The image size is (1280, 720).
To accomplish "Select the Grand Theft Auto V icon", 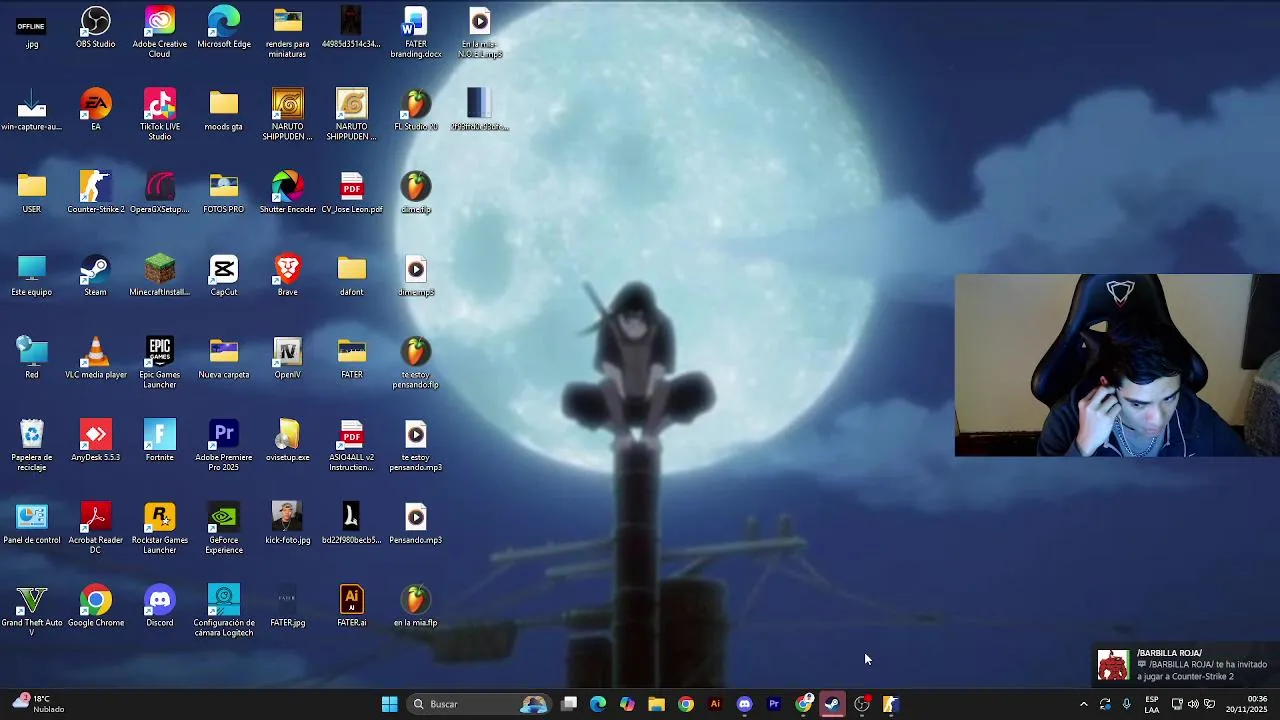I will [31, 611].
